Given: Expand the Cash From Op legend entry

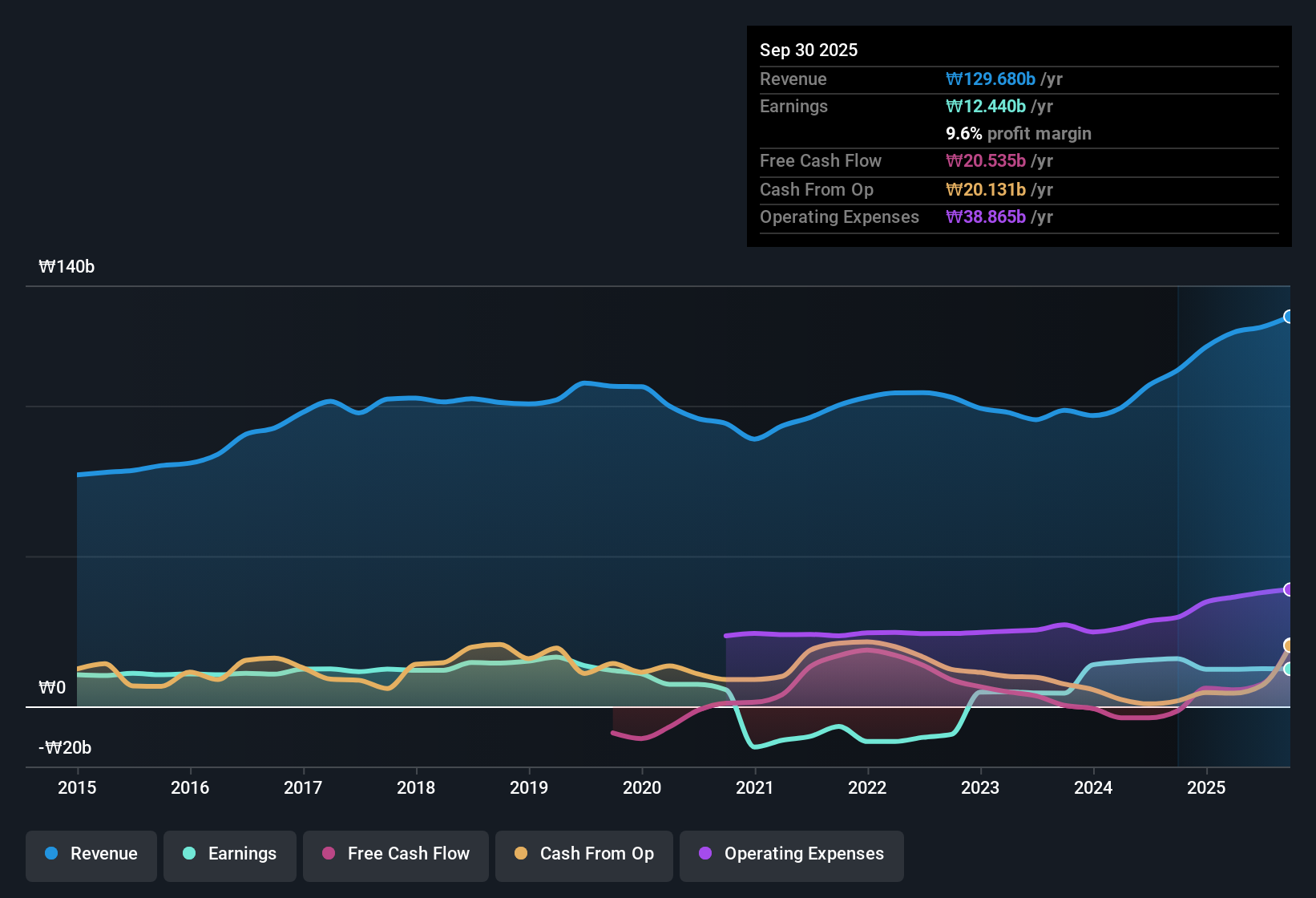Looking at the screenshot, I should (583, 854).
